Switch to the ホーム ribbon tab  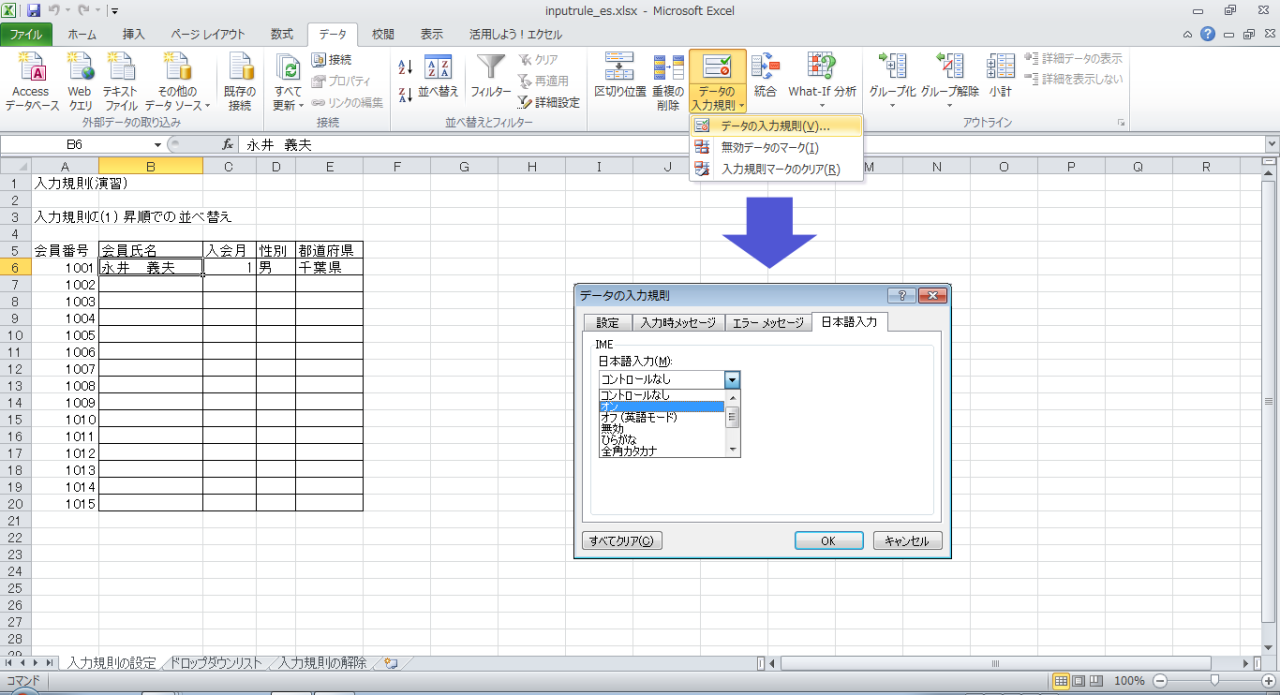click(82, 34)
